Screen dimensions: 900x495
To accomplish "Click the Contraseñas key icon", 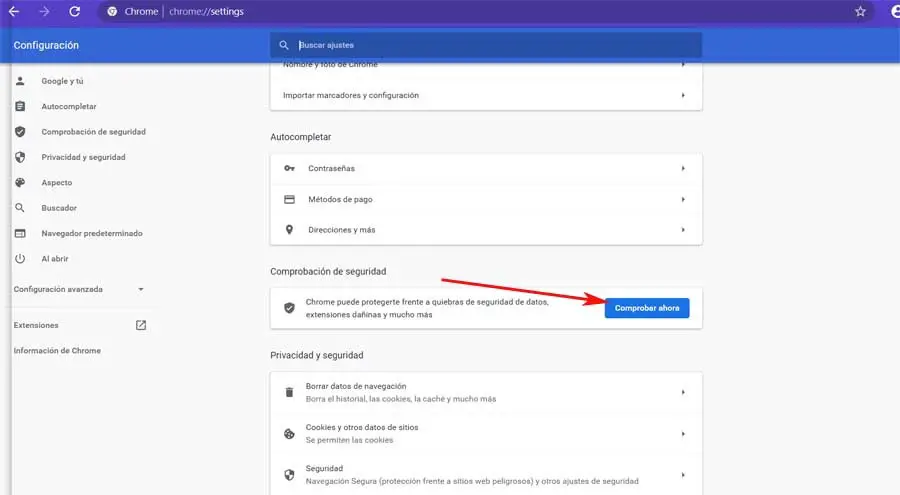I will tap(290, 169).
